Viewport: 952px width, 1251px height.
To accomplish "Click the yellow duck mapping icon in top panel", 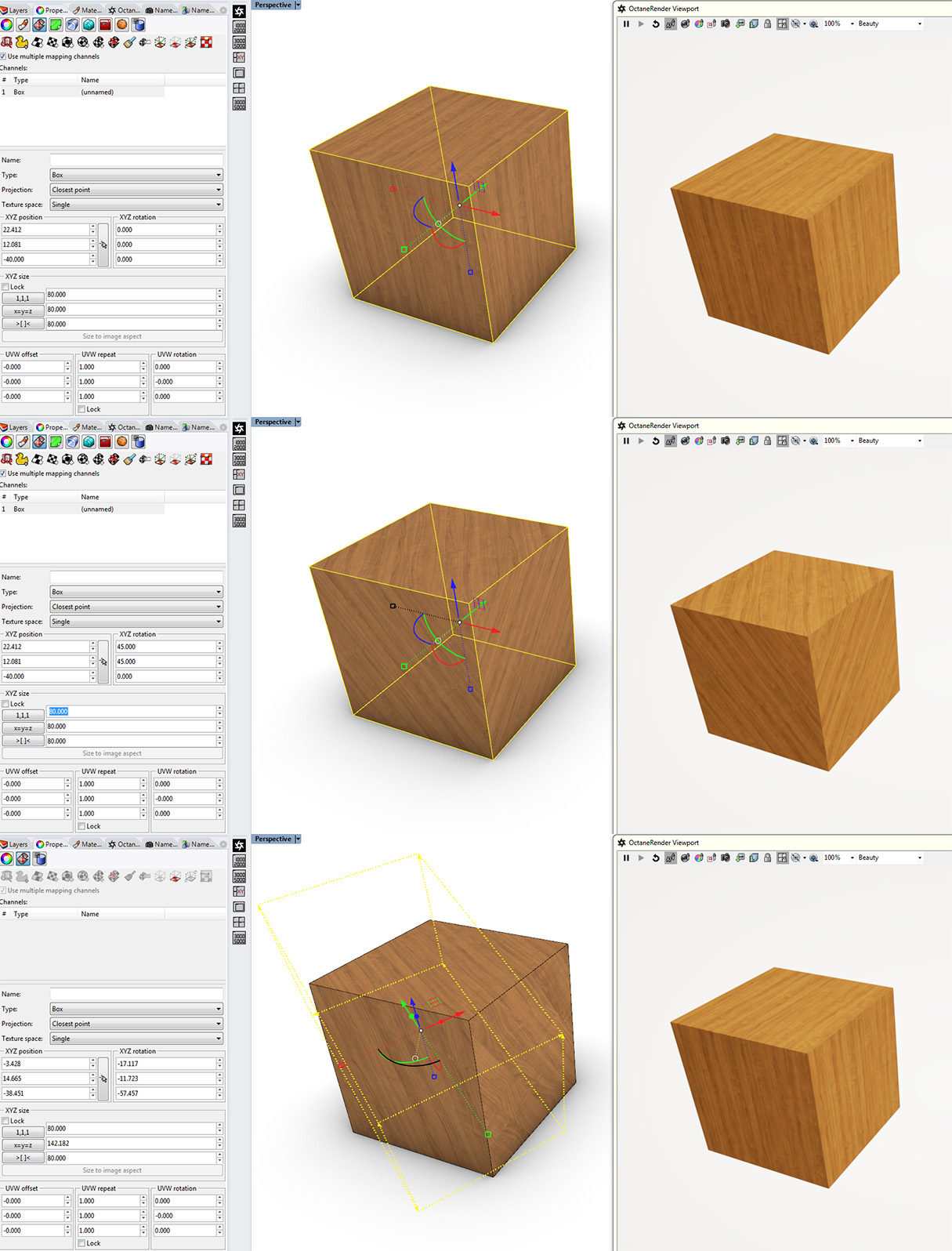I will [22, 42].
